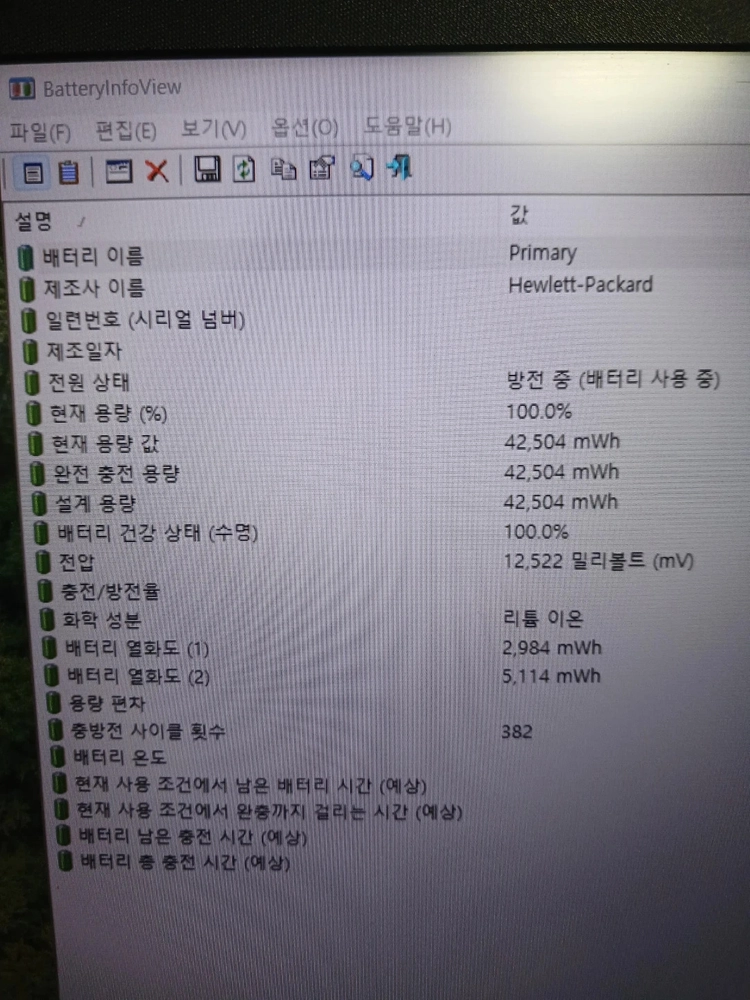The height and width of the screenshot is (1000, 750).
Task: Click the battery icon beside 전압
Action: (43, 562)
